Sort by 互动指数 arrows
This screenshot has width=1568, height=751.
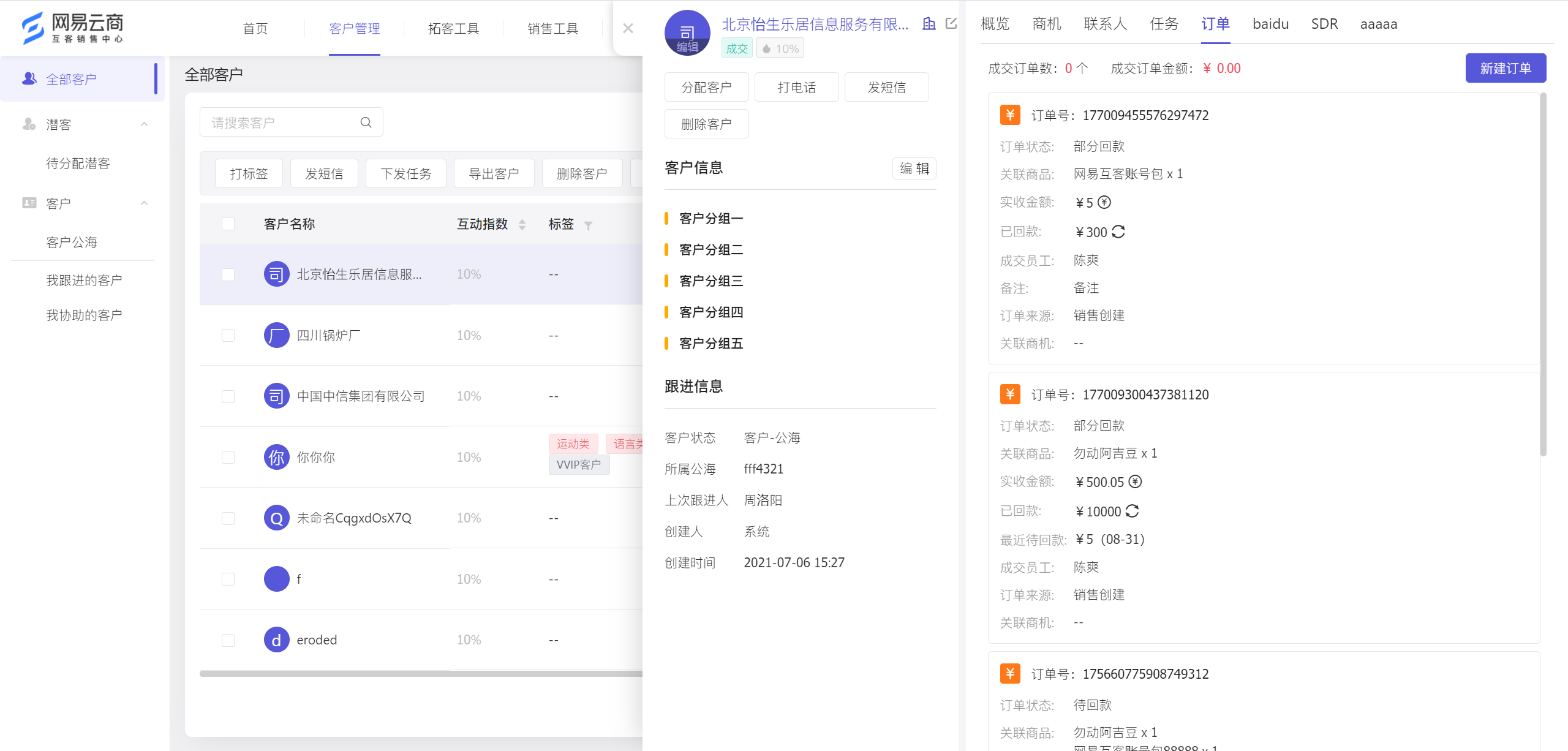click(522, 225)
